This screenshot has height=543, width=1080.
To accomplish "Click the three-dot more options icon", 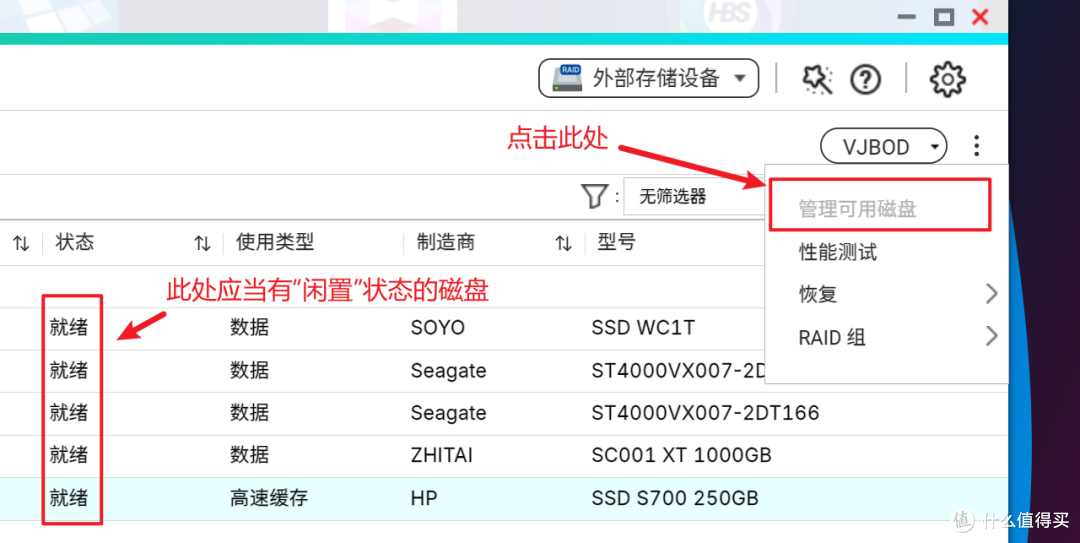I will (976, 146).
